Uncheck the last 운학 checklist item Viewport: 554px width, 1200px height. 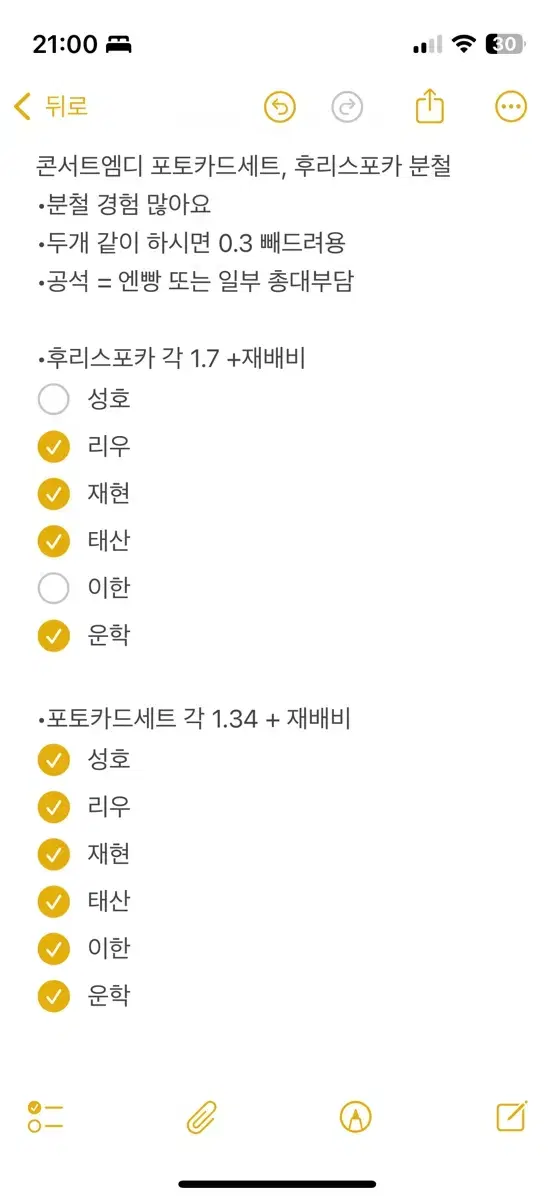[x=54, y=995]
